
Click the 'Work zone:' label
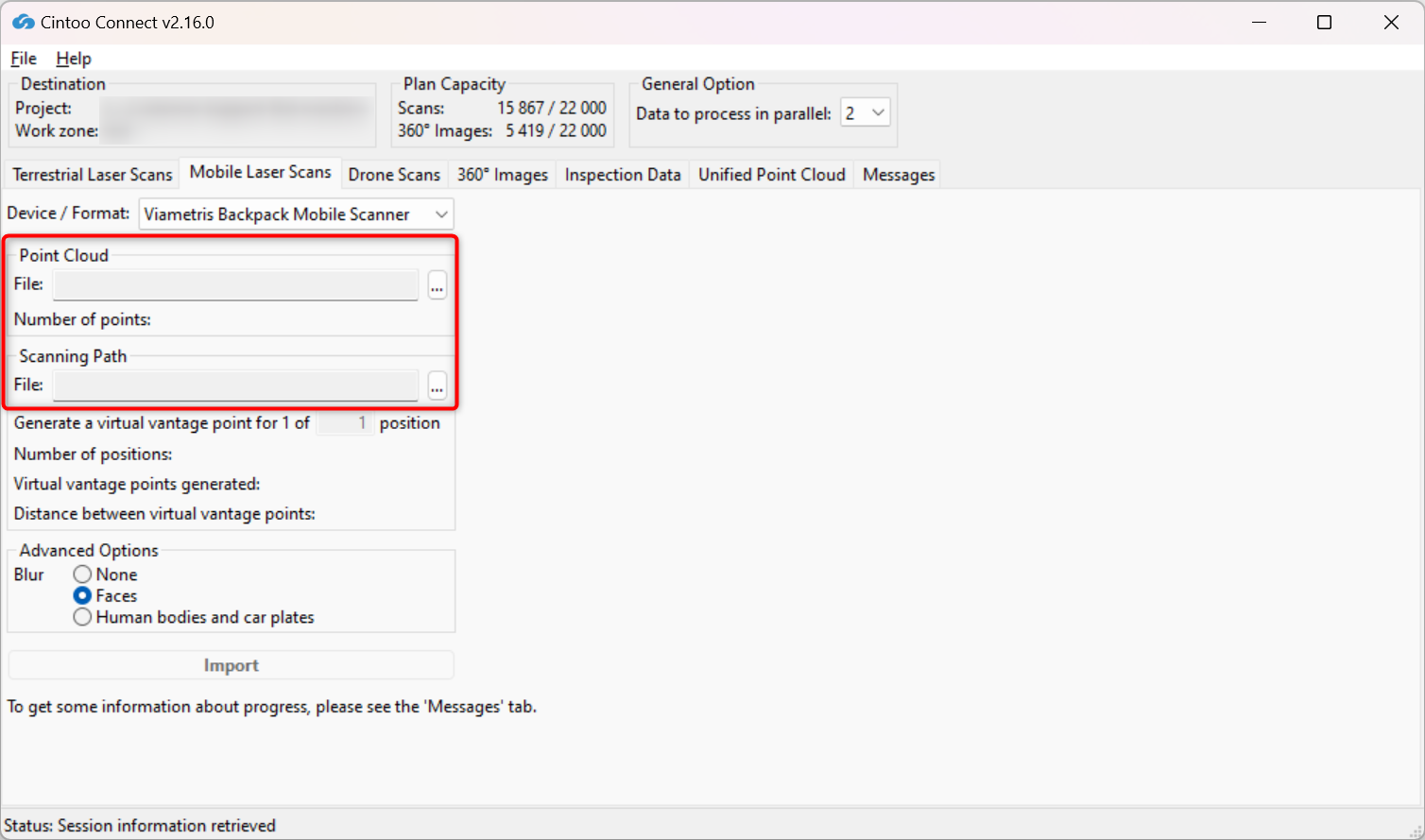pyautogui.click(x=57, y=130)
